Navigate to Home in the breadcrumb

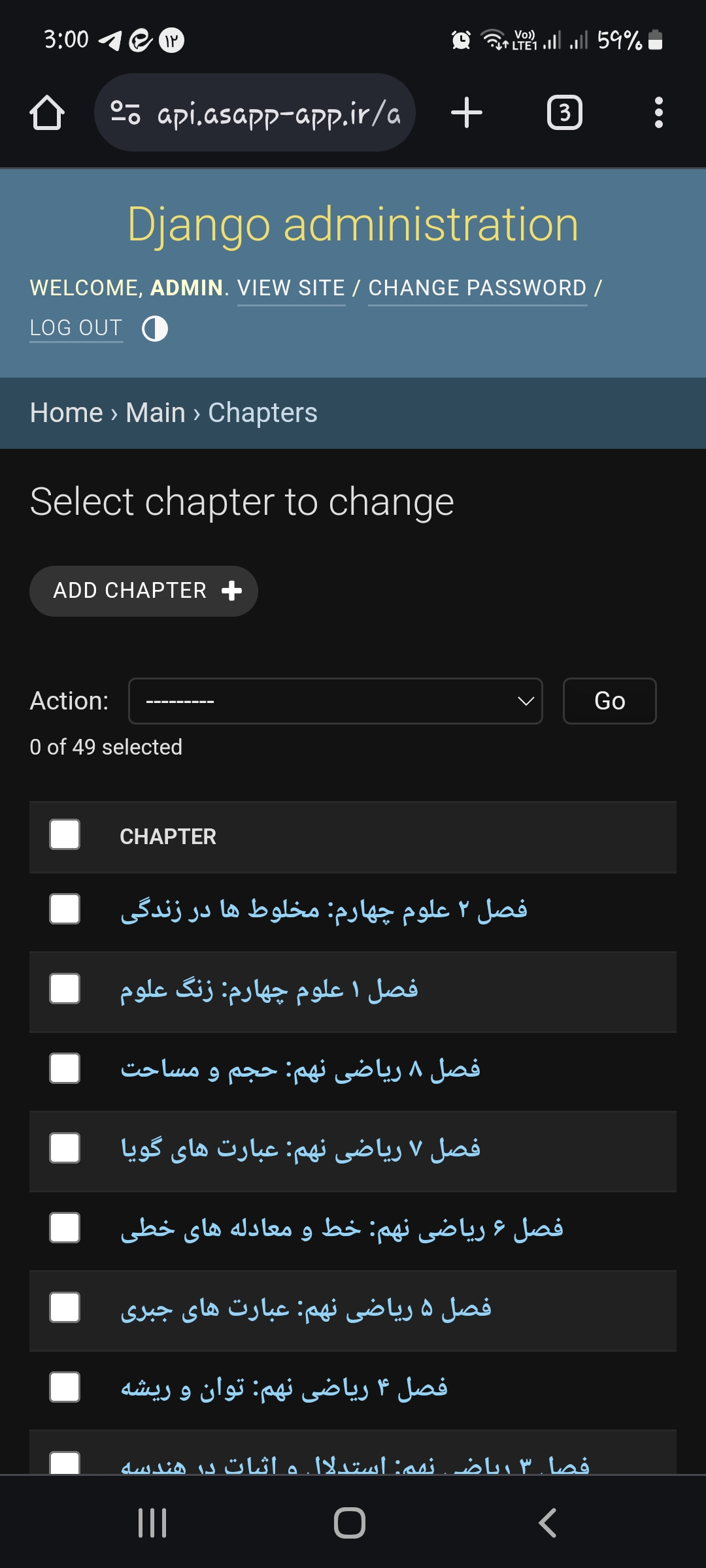point(67,413)
